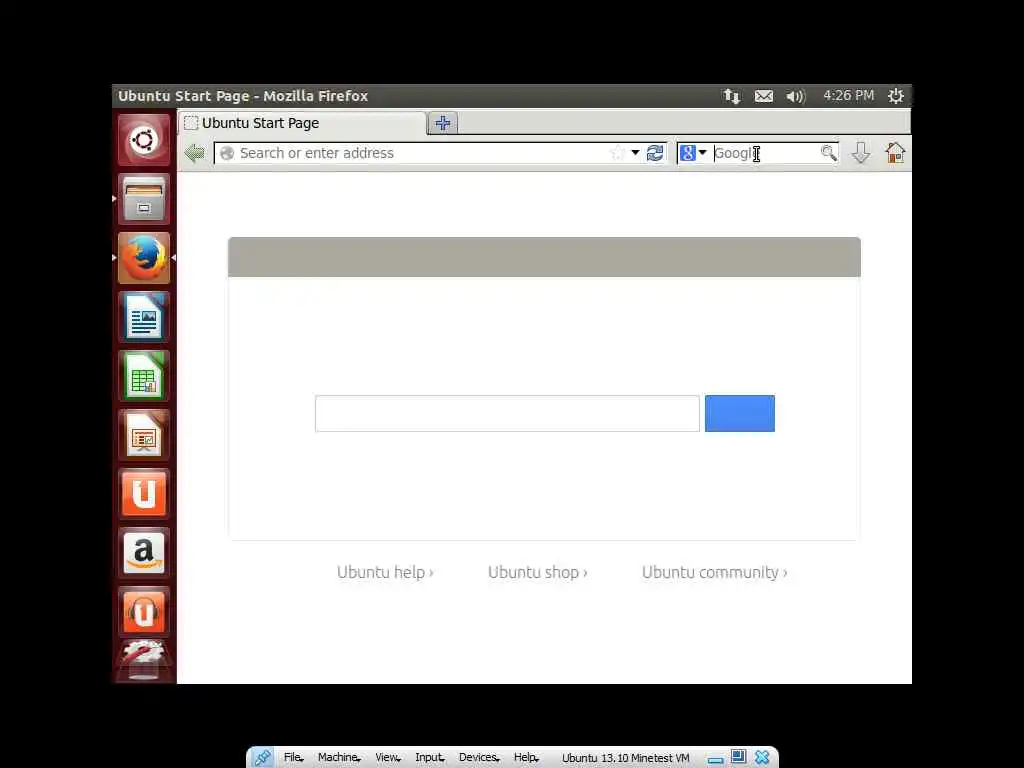Open the Ubuntu community link

click(714, 572)
